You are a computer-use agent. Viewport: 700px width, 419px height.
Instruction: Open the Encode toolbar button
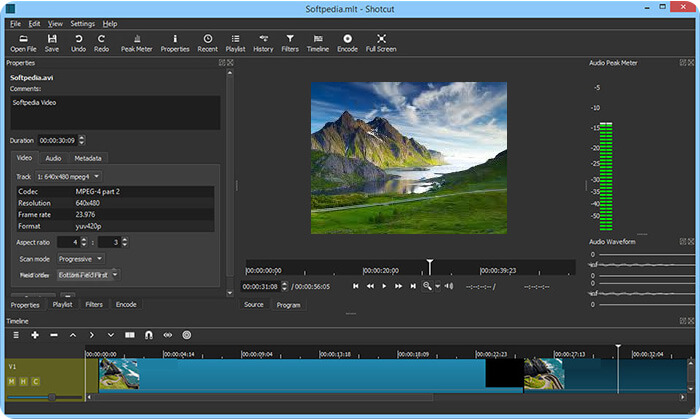[347, 44]
